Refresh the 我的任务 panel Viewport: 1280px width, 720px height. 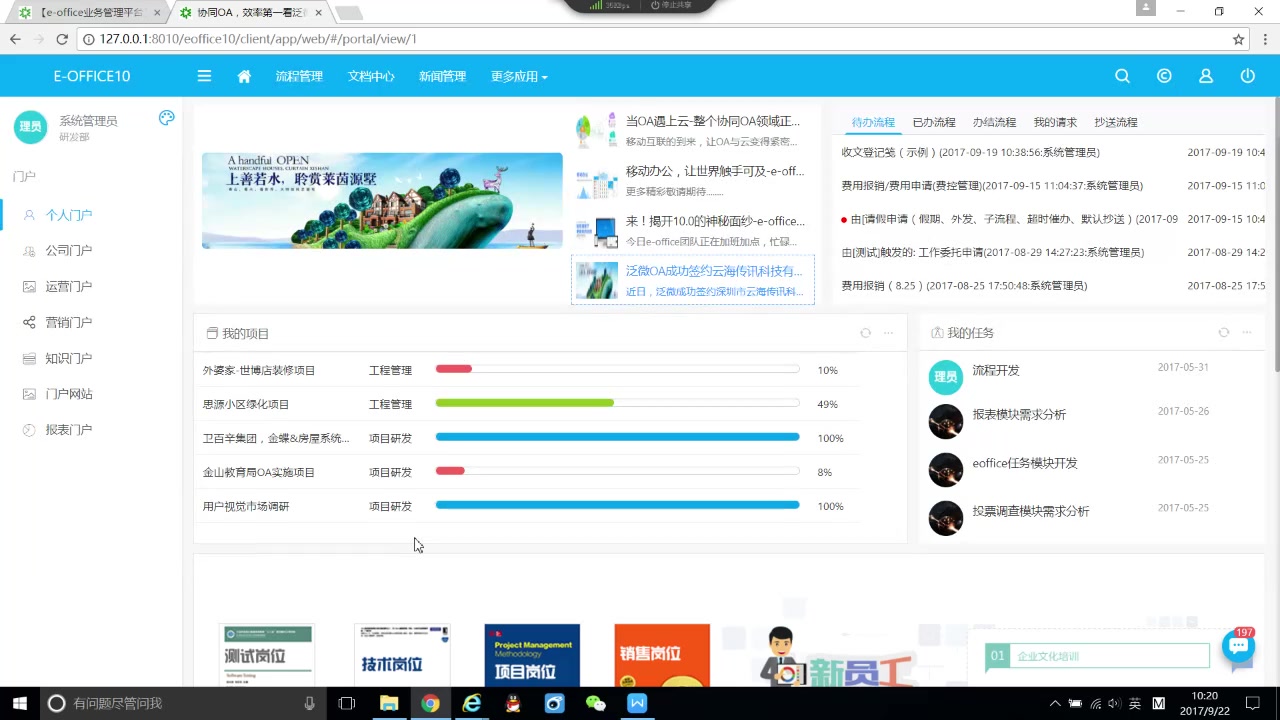[x=1224, y=332]
